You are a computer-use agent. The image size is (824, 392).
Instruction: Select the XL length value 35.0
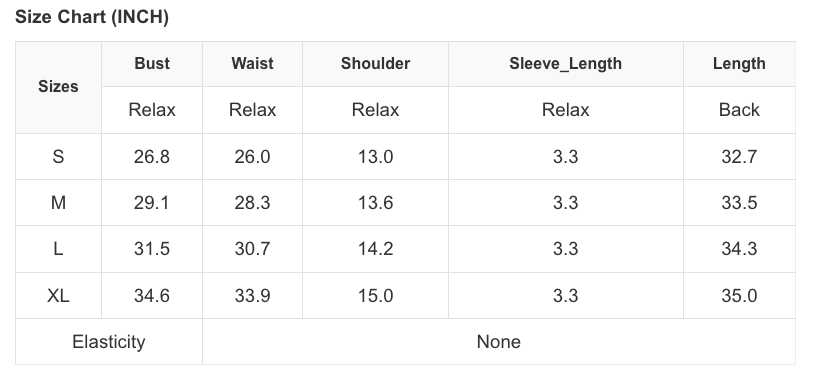[x=739, y=296]
